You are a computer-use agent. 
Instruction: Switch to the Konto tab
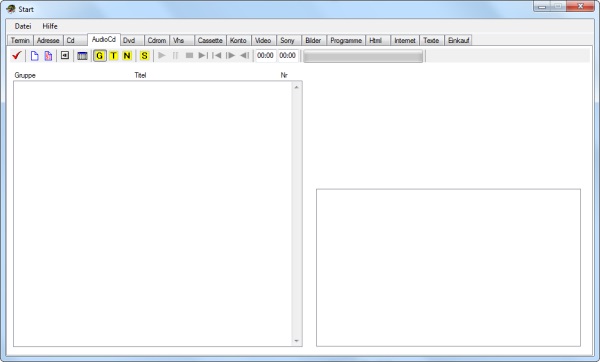(x=238, y=40)
